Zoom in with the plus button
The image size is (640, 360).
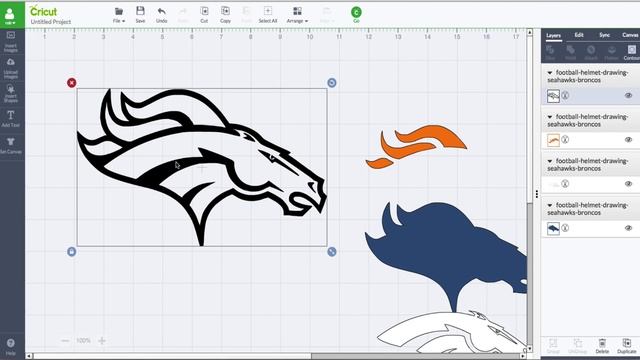pyautogui.click(x=102, y=340)
